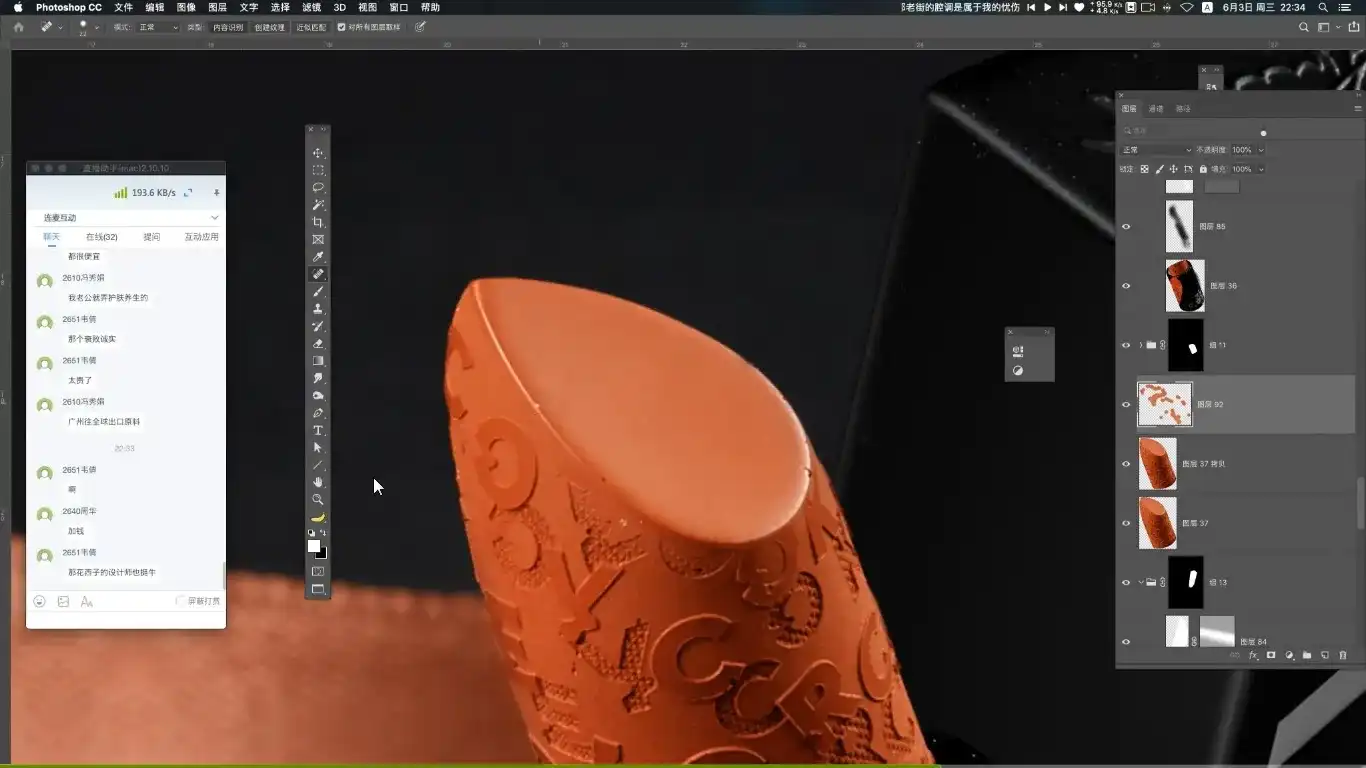Click the 内容识别 type button
This screenshot has height=768, width=1366.
tap(227, 27)
